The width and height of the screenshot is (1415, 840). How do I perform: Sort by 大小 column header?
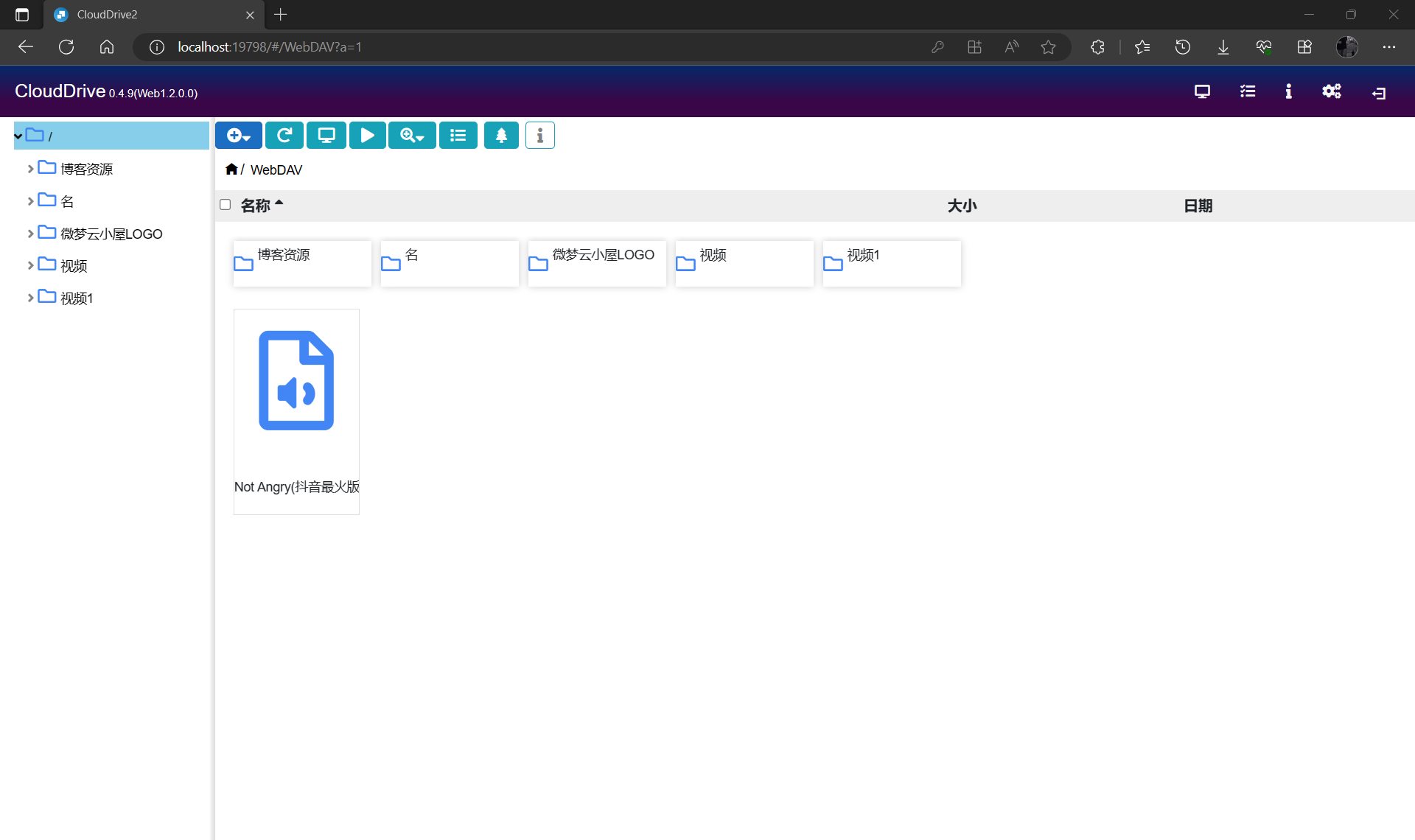(x=962, y=206)
